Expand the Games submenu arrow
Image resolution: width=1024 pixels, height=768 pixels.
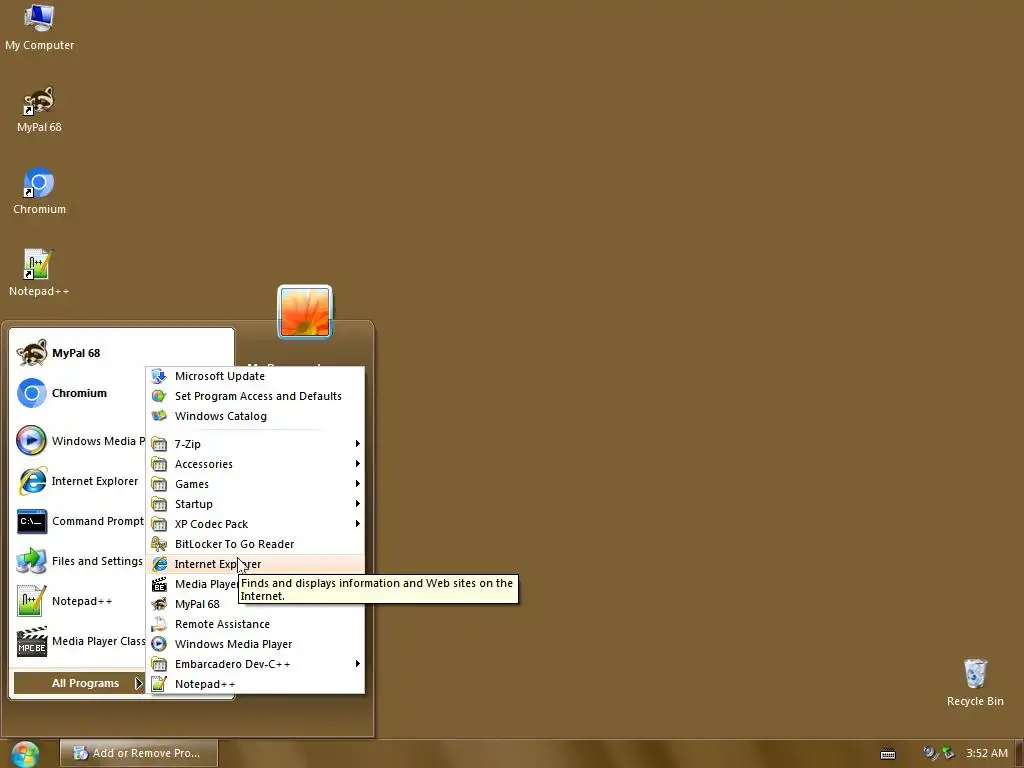(x=357, y=484)
